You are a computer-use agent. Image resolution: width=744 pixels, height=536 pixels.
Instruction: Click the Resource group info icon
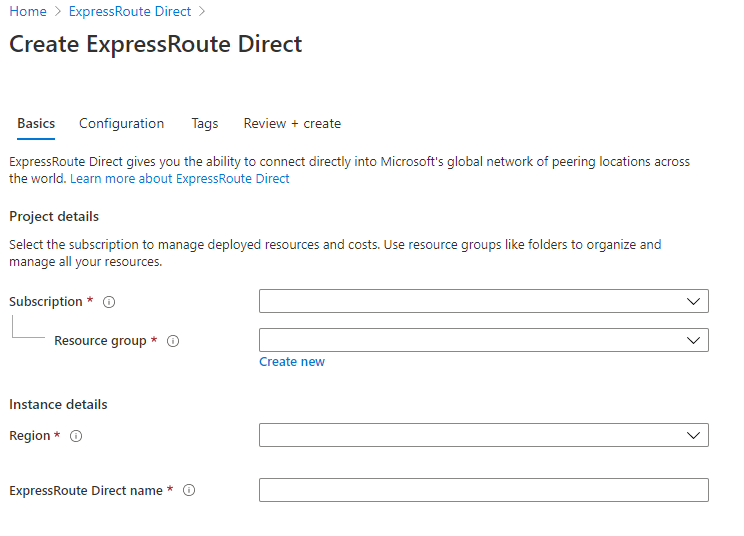173,341
